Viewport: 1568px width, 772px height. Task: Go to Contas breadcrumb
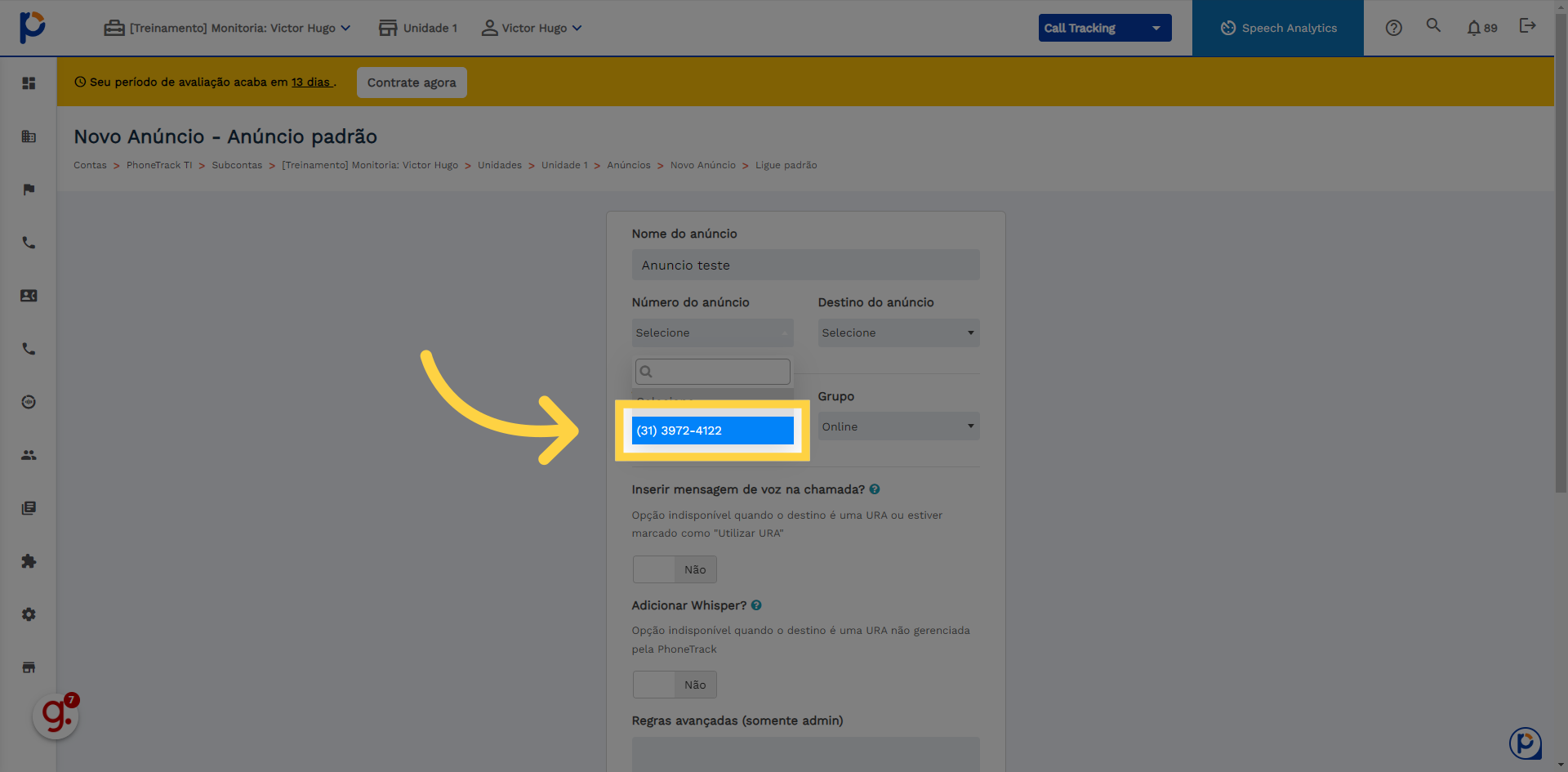pyautogui.click(x=90, y=165)
